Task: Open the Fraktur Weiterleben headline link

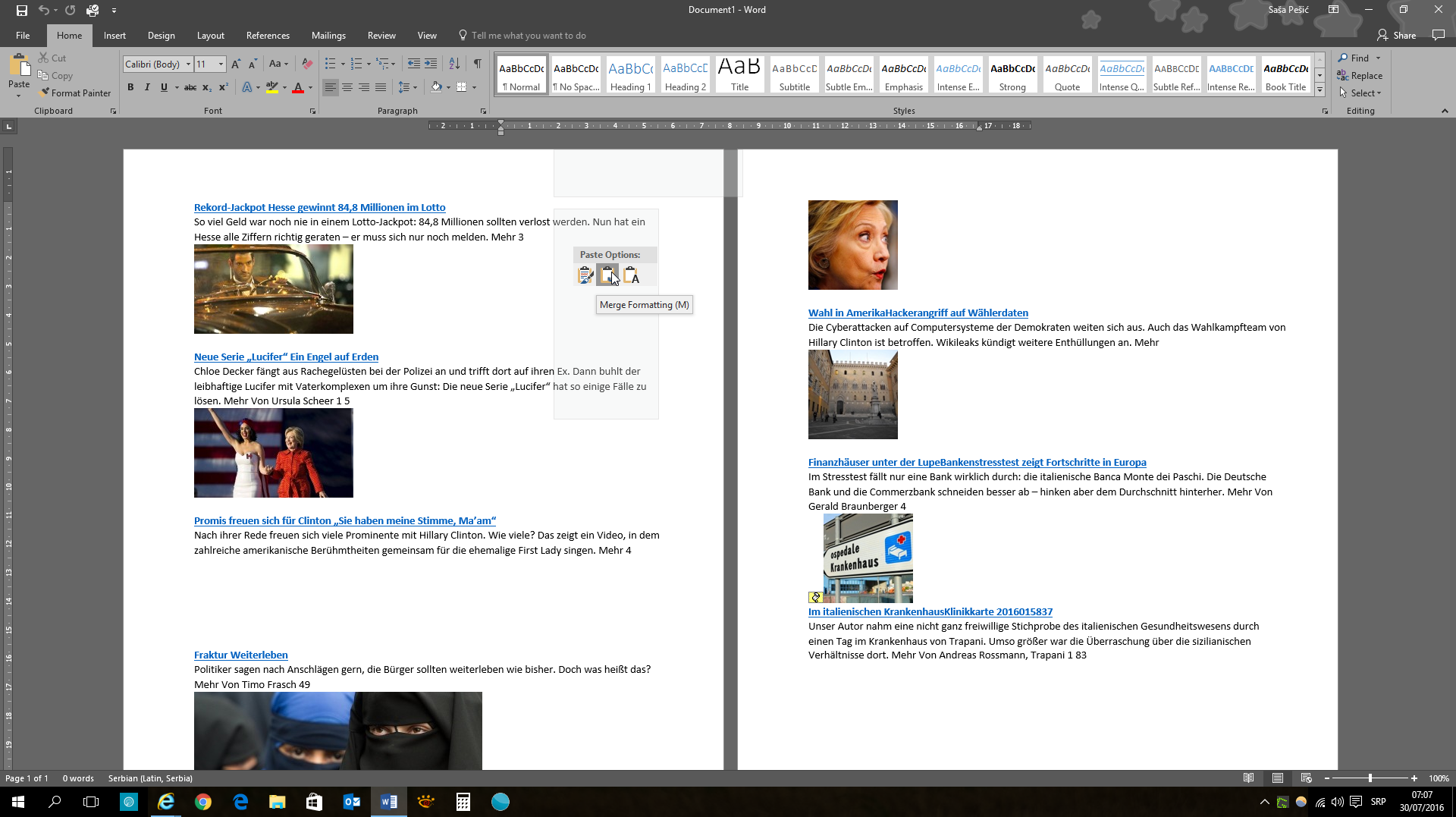Action: tap(240, 655)
